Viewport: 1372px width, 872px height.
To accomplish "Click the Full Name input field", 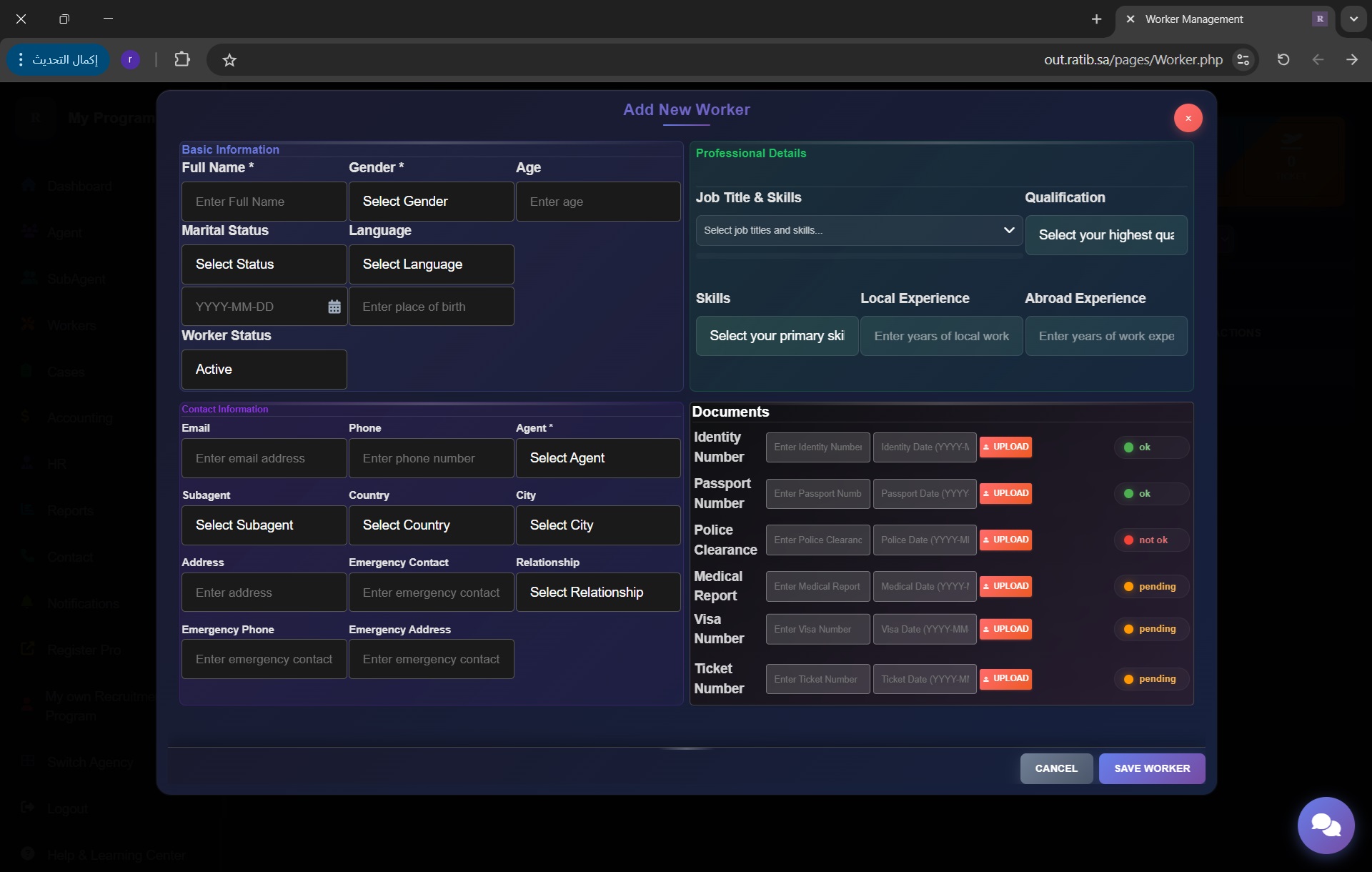I will point(264,202).
